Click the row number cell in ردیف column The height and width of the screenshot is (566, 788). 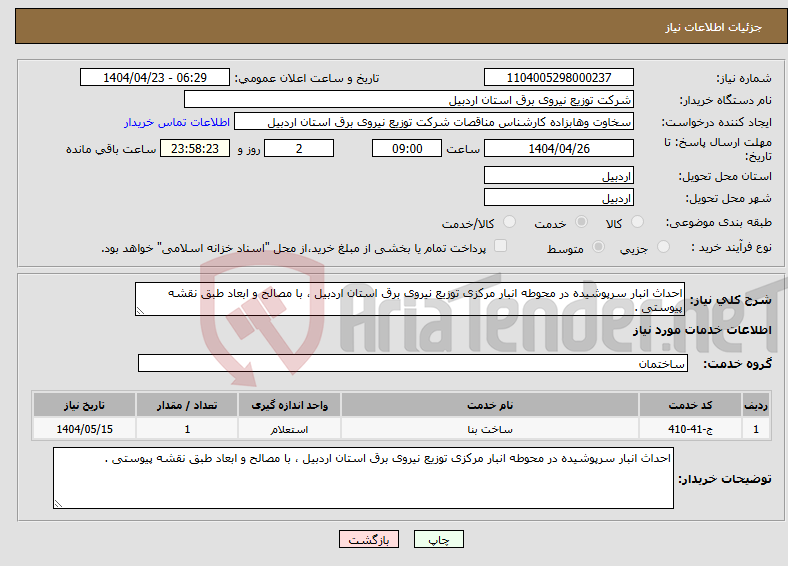(x=756, y=429)
